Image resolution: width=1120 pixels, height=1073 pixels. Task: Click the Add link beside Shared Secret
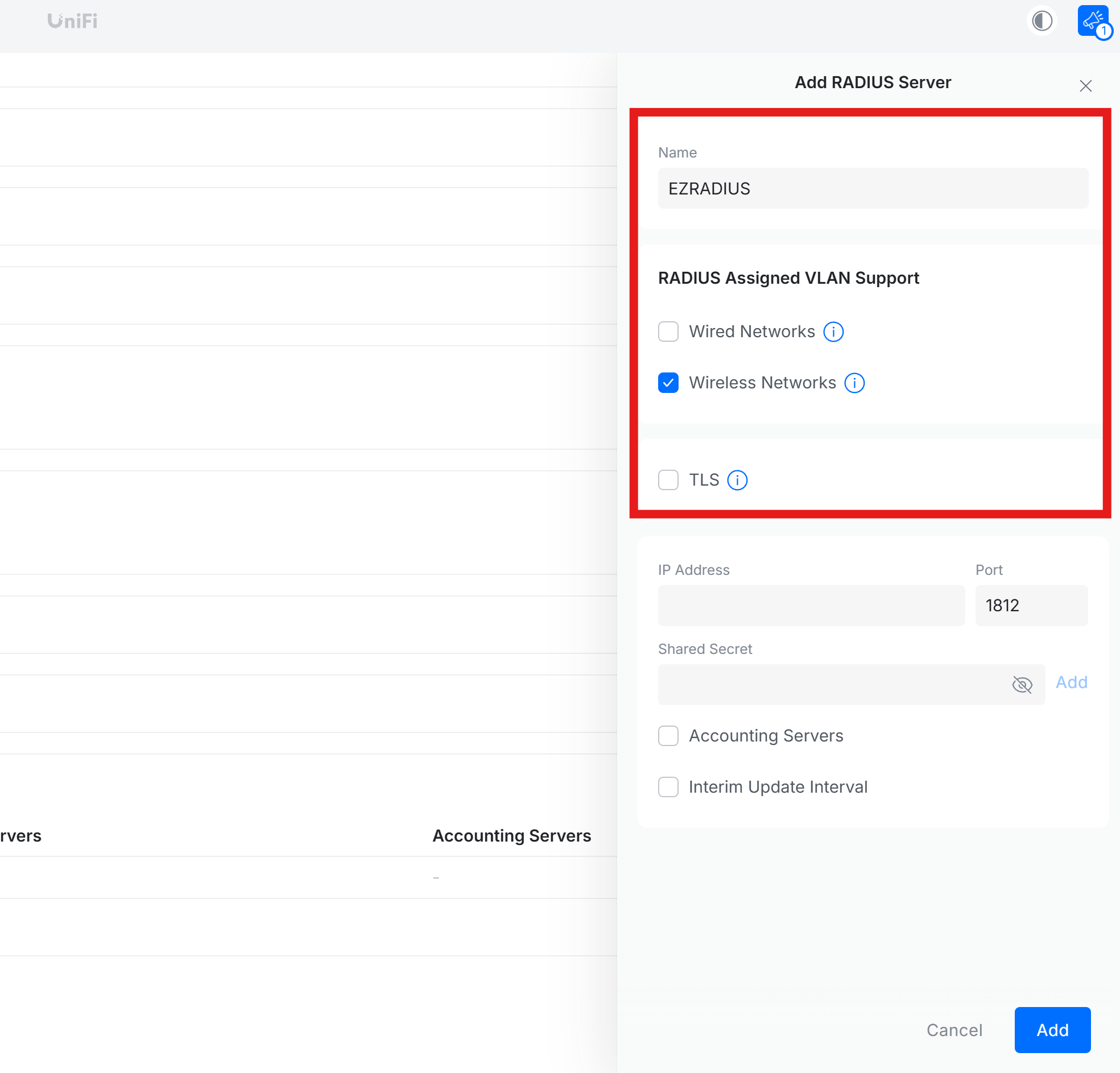1071,682
